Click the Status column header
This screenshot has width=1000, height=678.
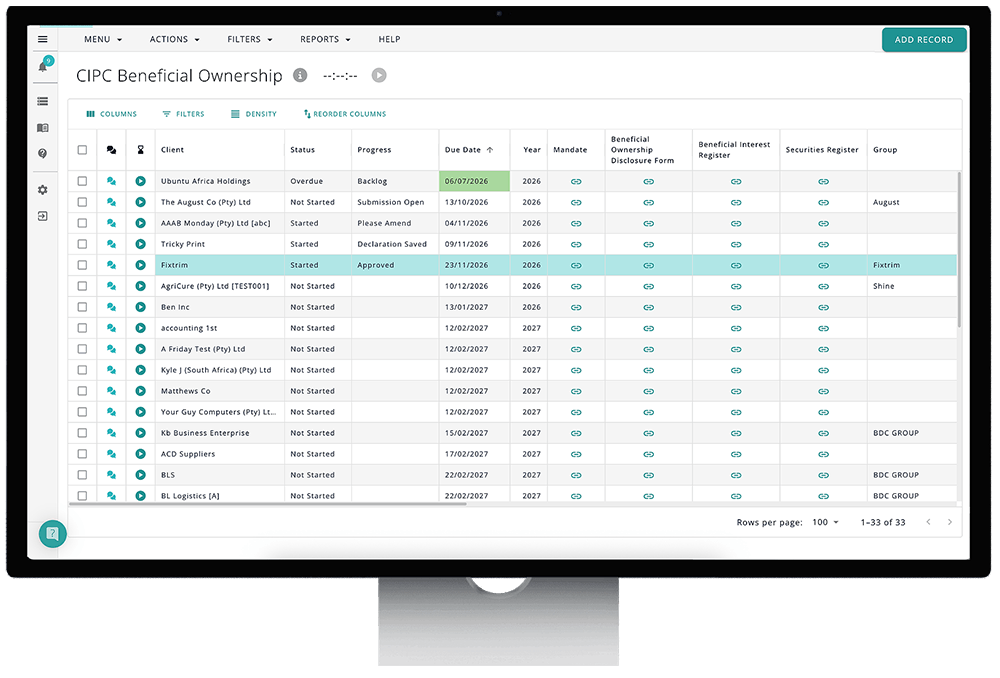tap(302, 150)
